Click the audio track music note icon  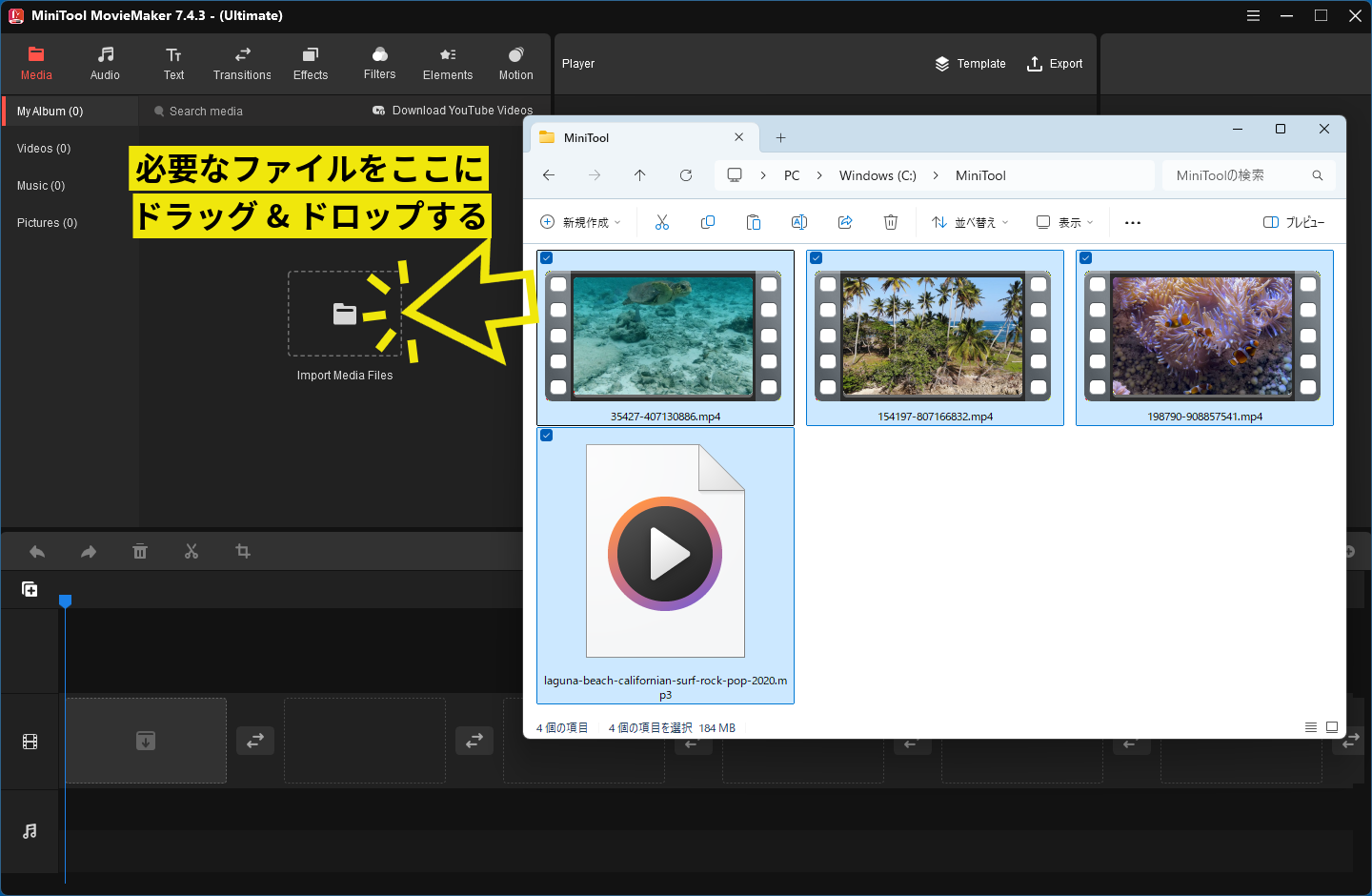[30, 831]
